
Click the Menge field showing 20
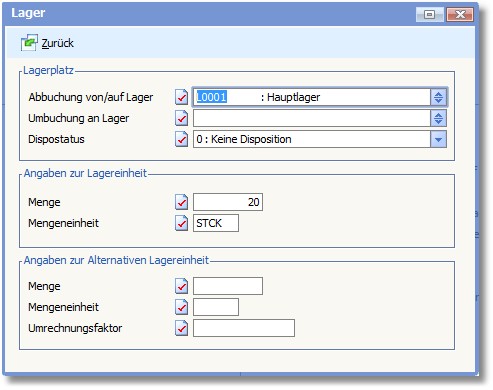(228, 202)
